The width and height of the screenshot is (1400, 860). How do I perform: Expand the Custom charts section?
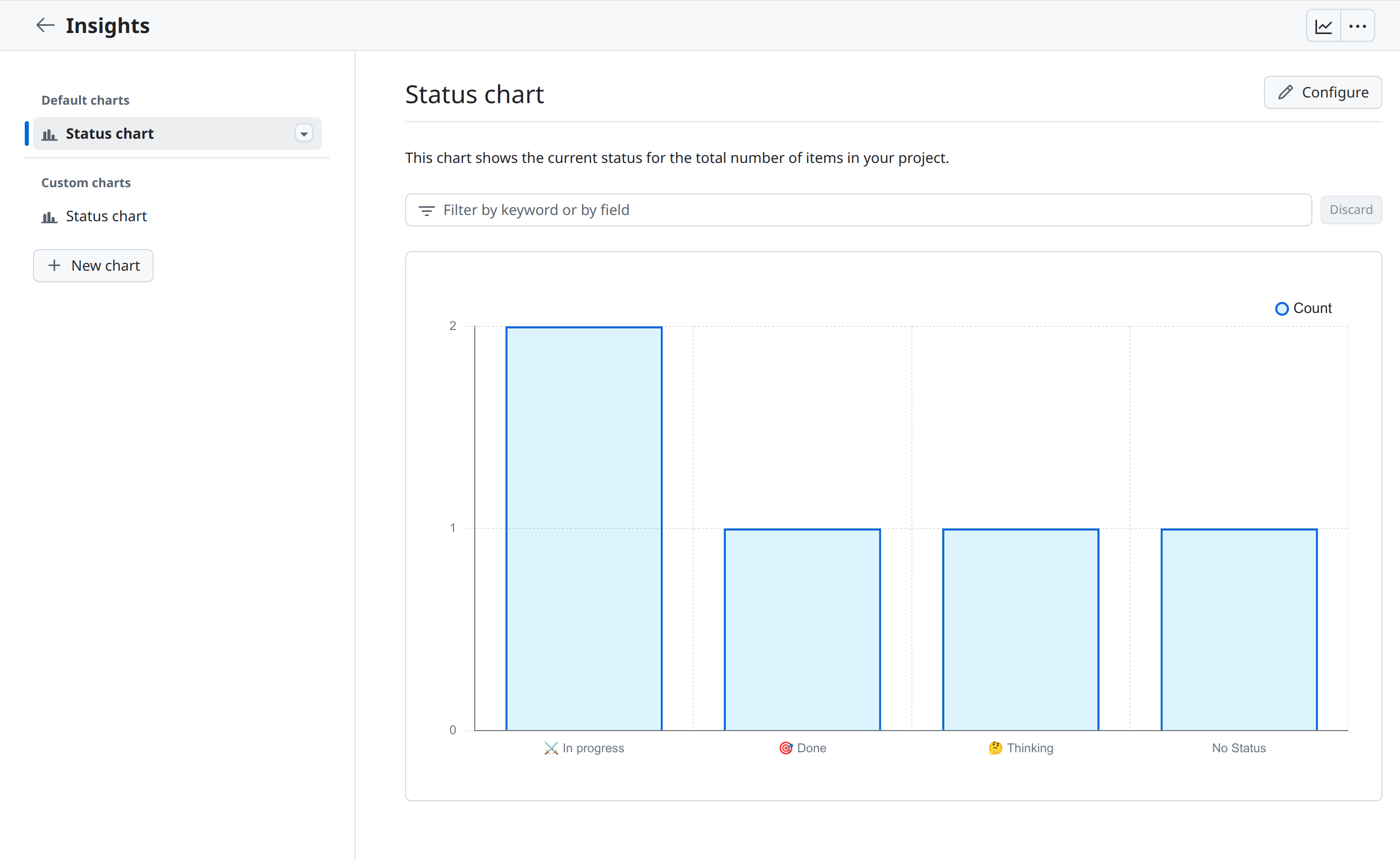(88, 182)
